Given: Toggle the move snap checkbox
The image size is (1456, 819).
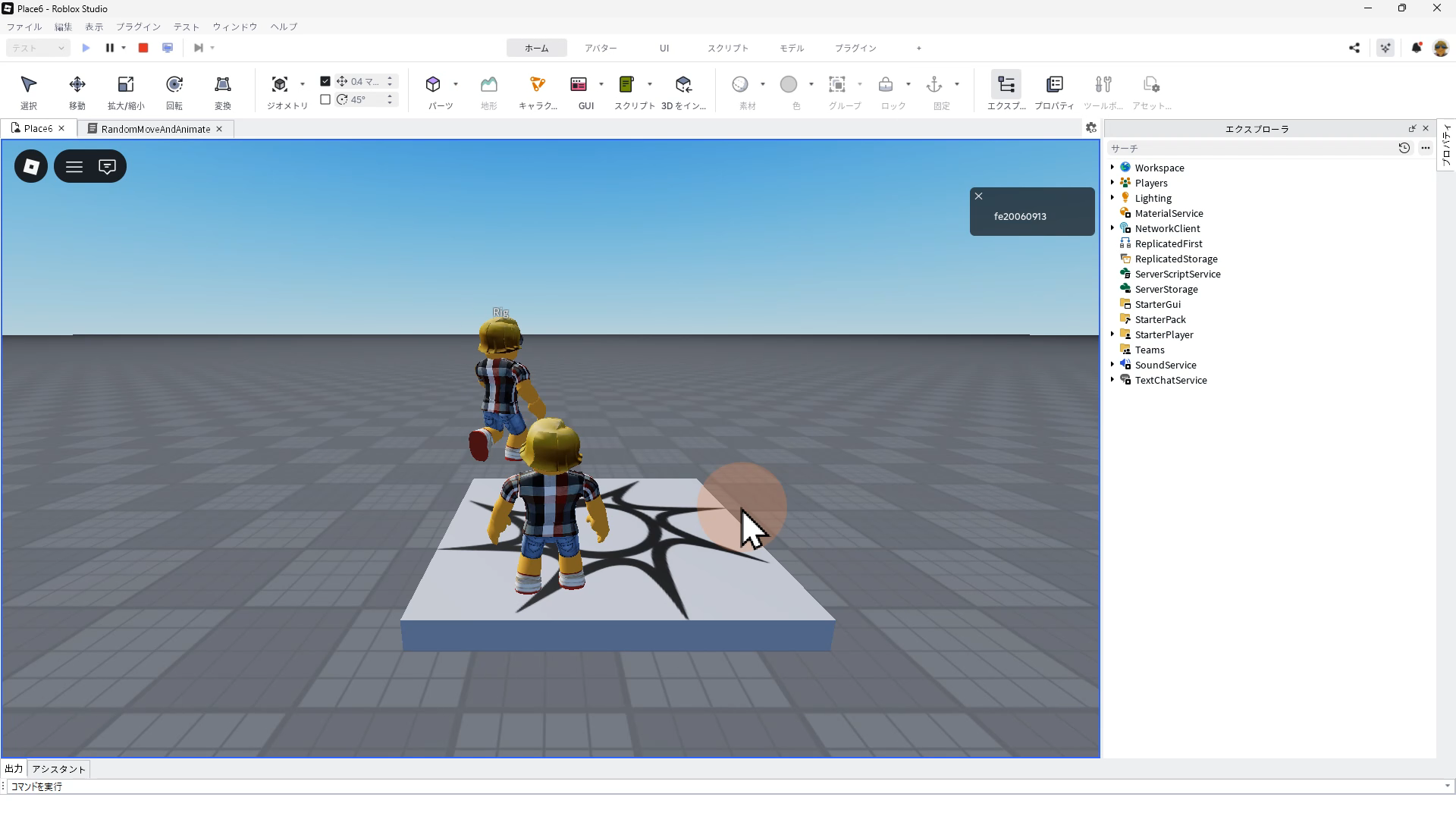Looking at the screenshot, I should [x=325, y=81].
